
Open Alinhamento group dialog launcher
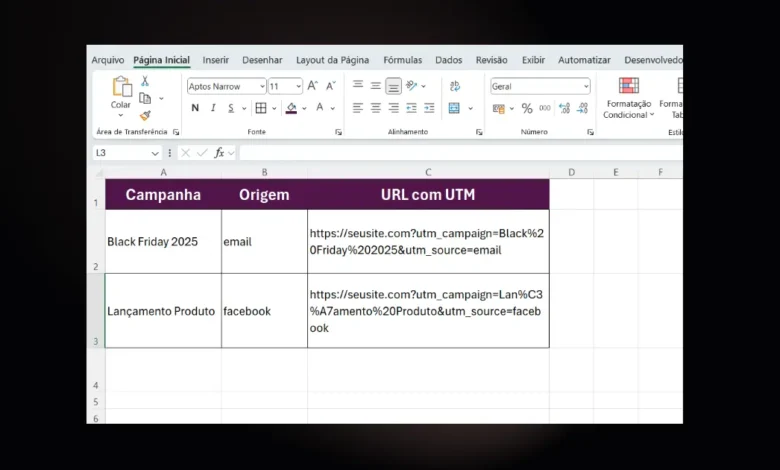point(479,132)
